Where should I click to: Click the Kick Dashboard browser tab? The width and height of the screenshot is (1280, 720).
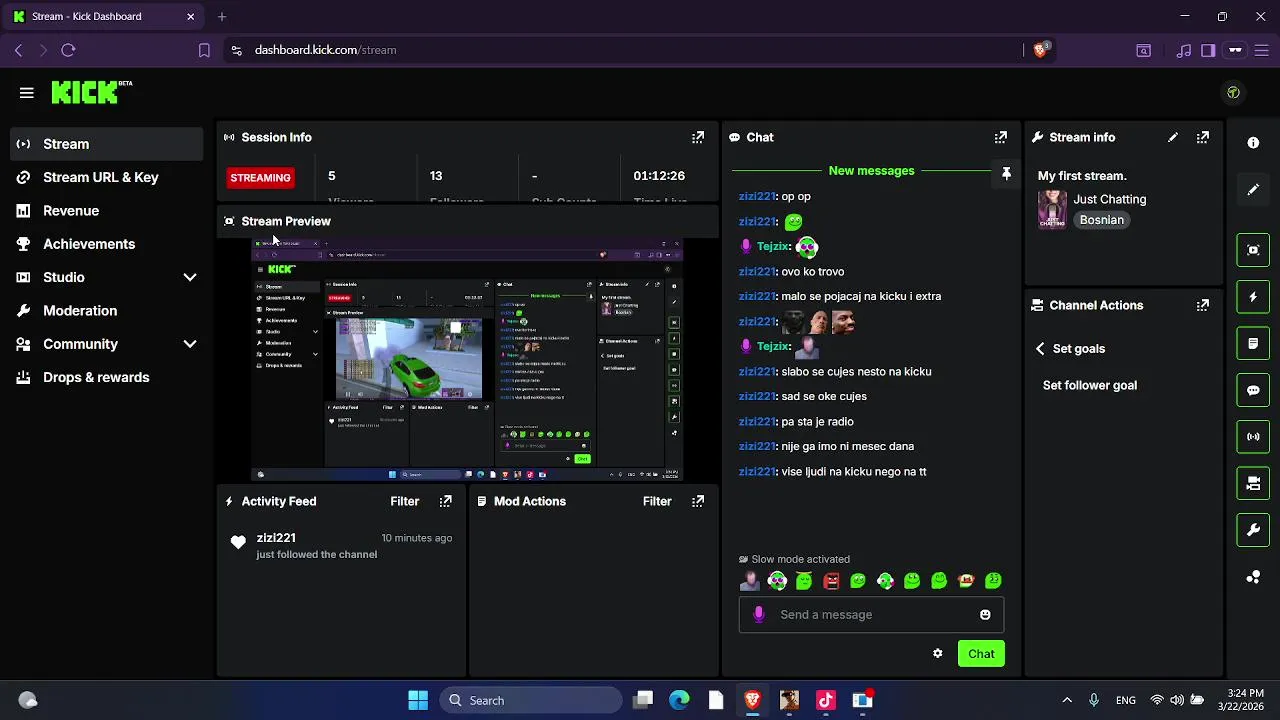(105, 16)
